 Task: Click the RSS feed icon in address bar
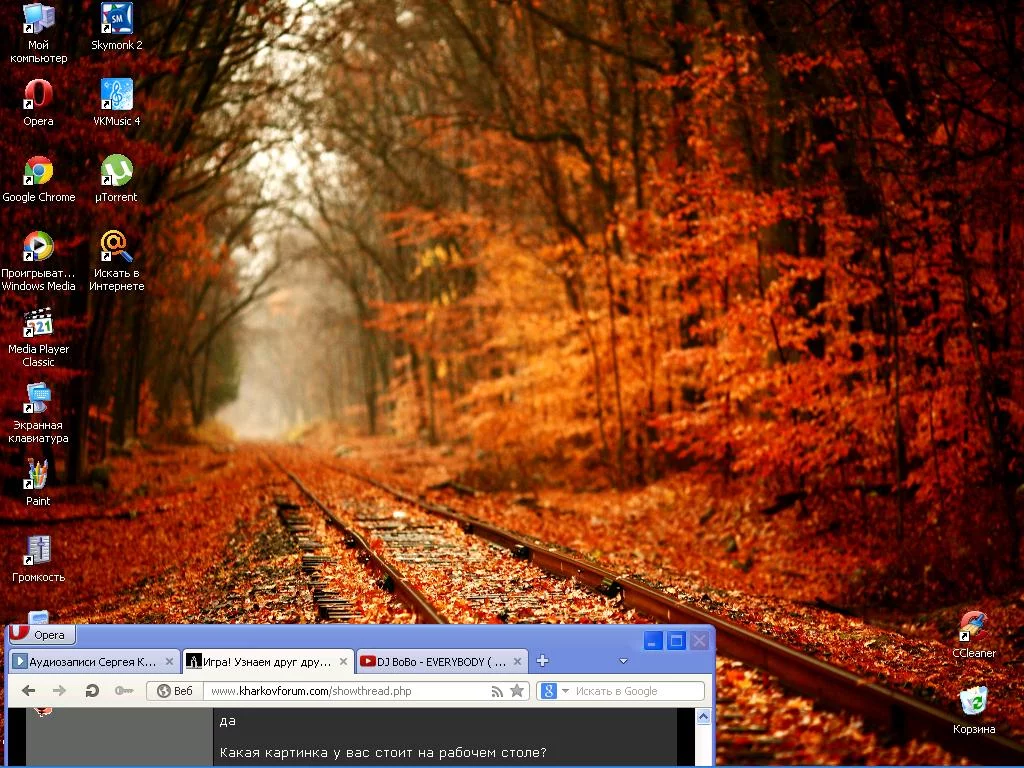pyautogui.click(x=497, y=691)
